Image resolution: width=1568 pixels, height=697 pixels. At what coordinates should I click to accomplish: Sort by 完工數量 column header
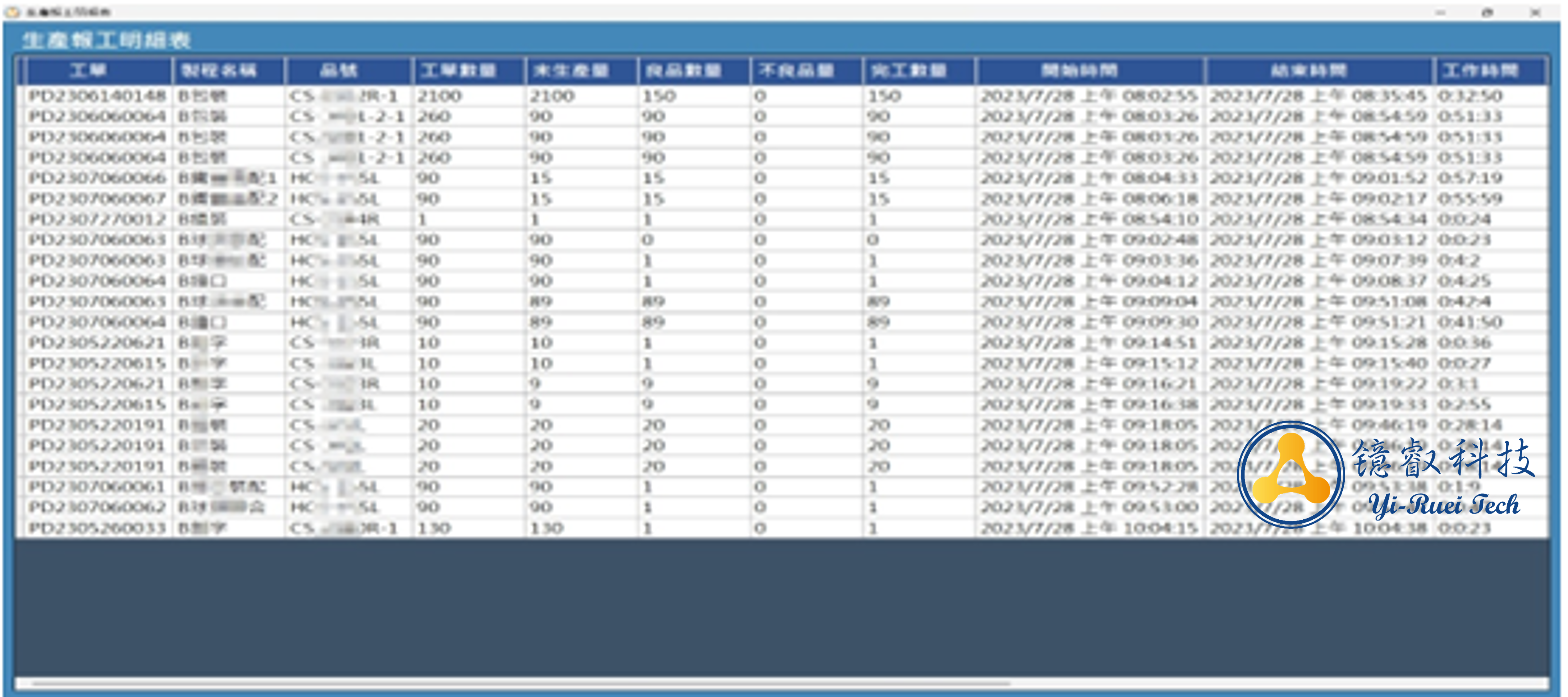919,71
